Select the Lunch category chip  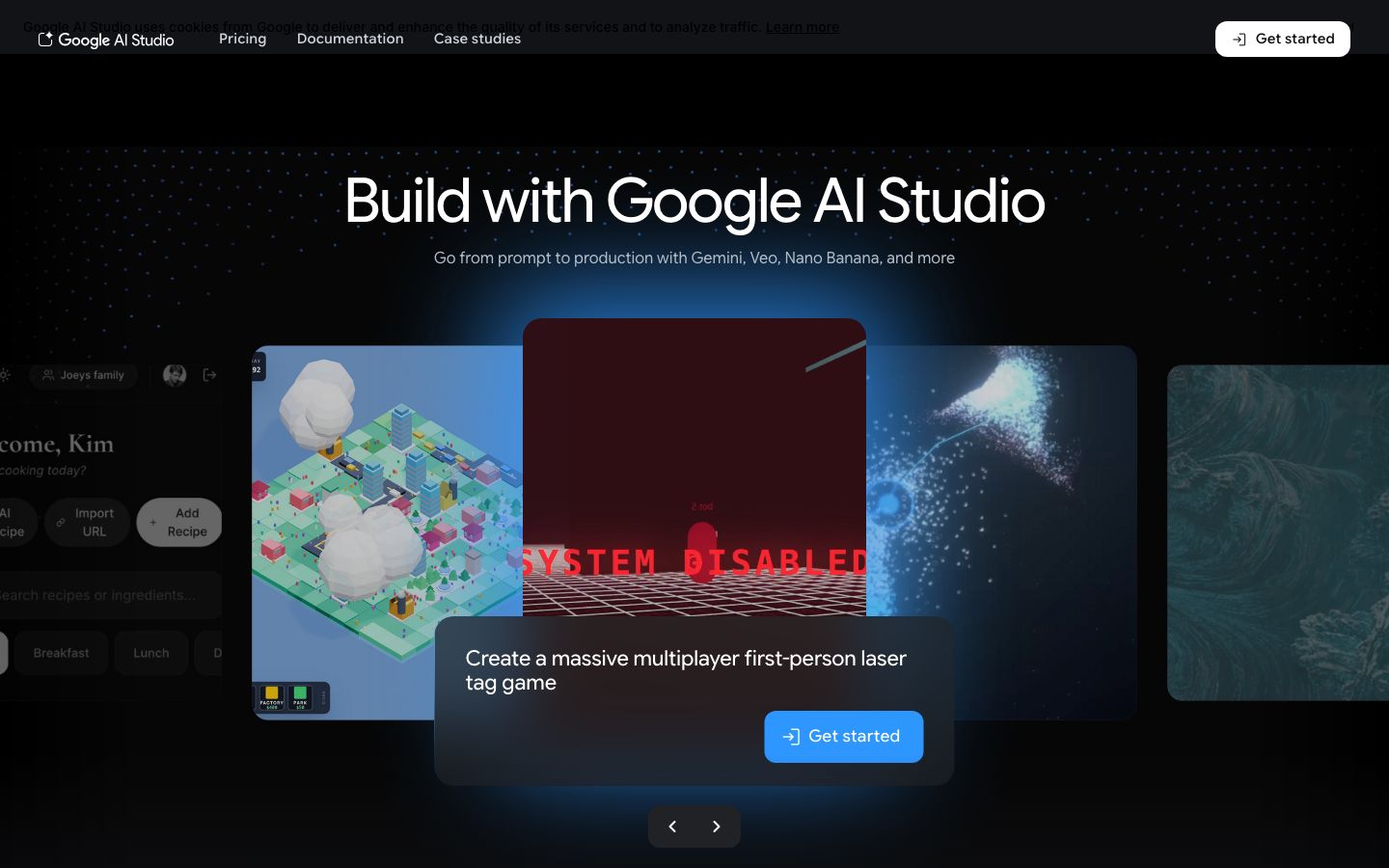click(150, 653)
